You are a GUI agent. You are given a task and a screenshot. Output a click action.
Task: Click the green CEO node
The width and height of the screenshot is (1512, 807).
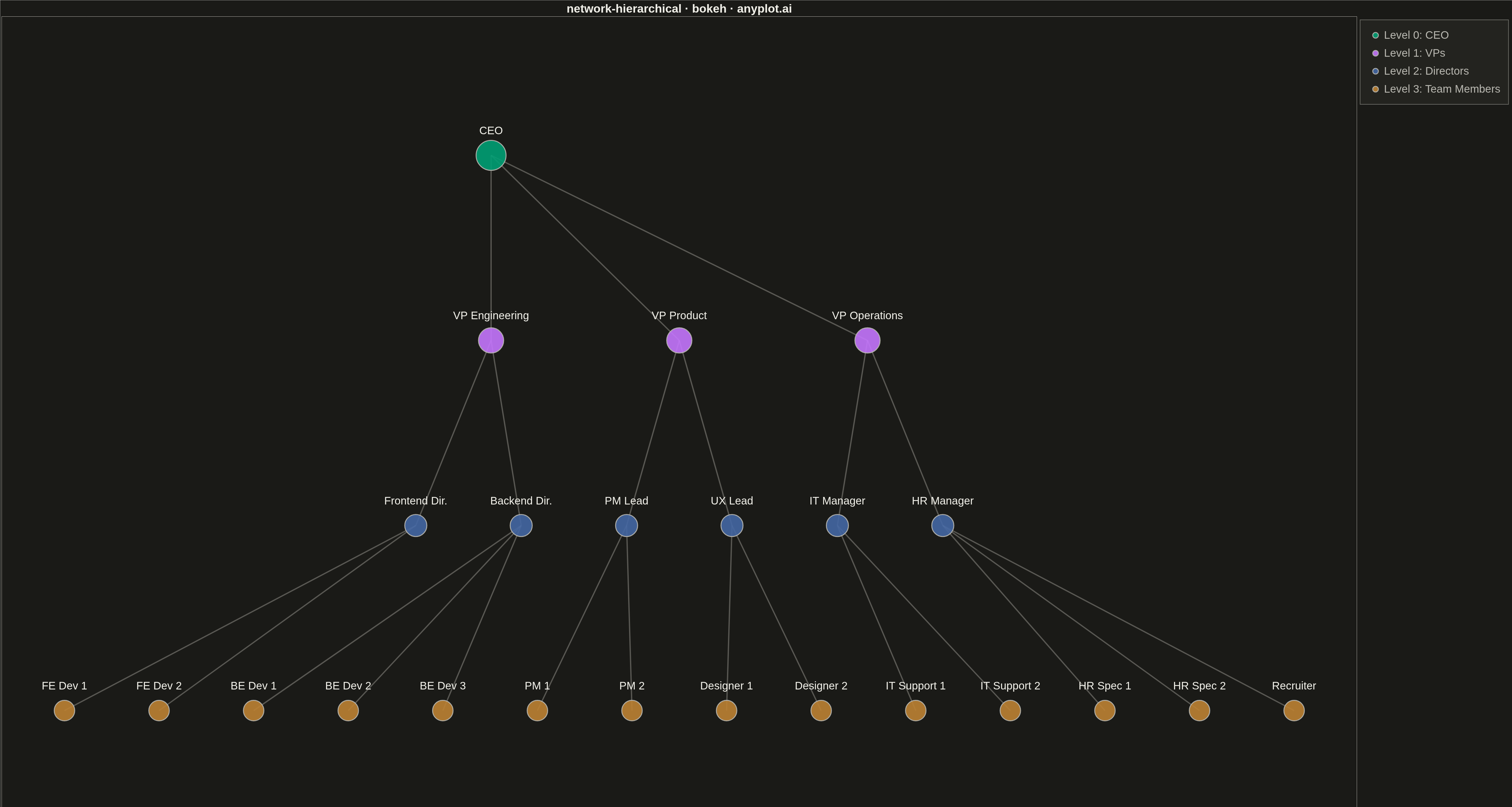491,156
